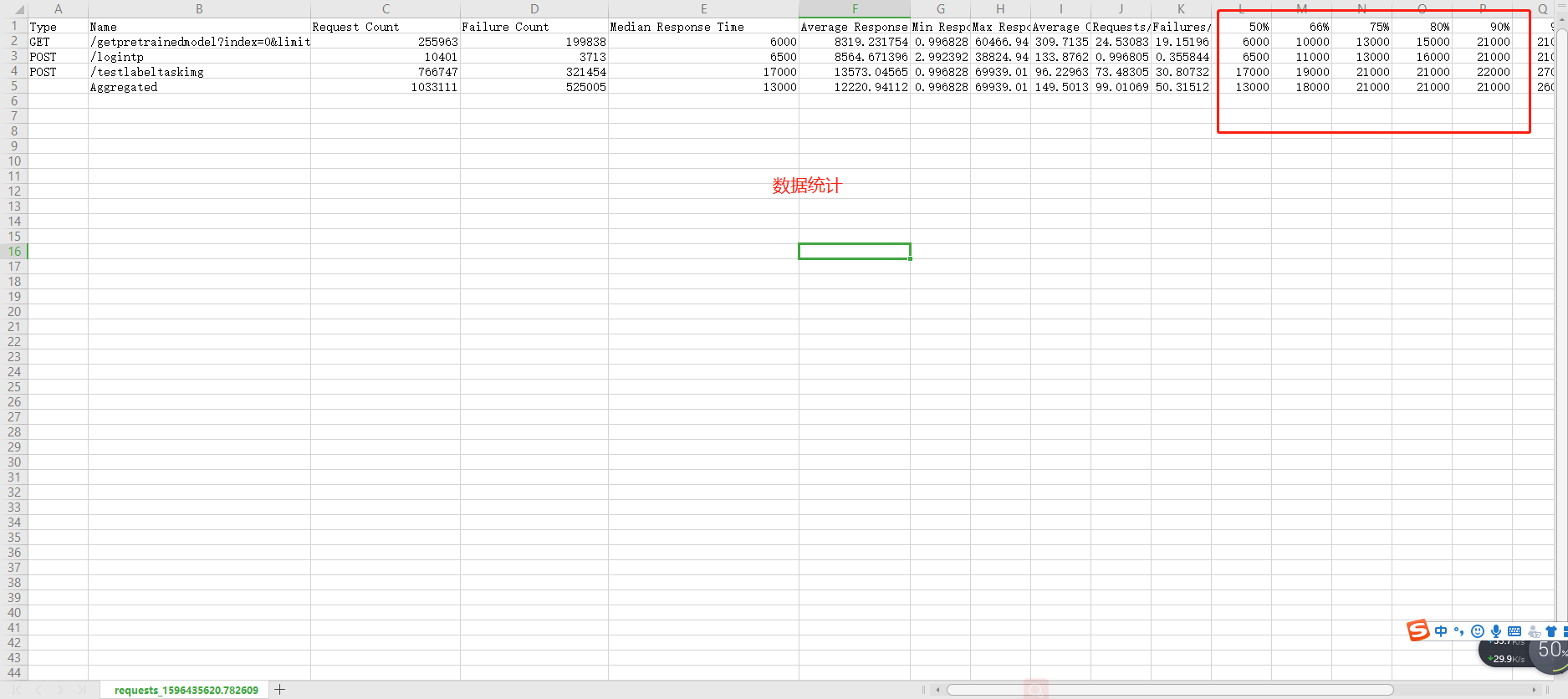Click horizontal scrollbar right arrow
This screenshot has height=699, width=1568.
coord(1535,690)
